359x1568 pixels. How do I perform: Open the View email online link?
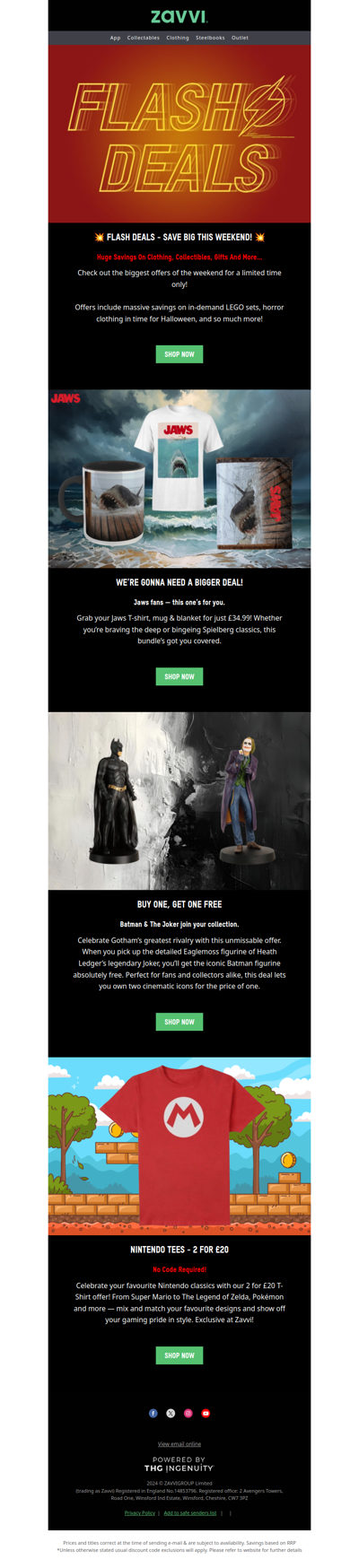click(179, 1444)
